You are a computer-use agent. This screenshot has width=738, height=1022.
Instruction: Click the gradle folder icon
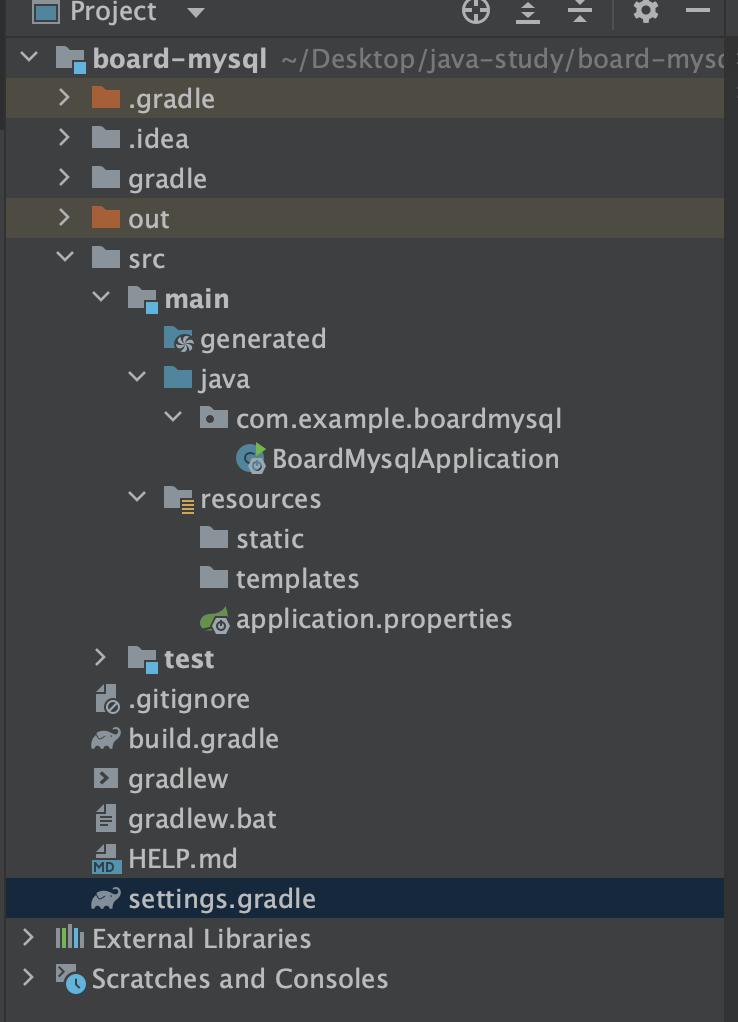point(106,177)
